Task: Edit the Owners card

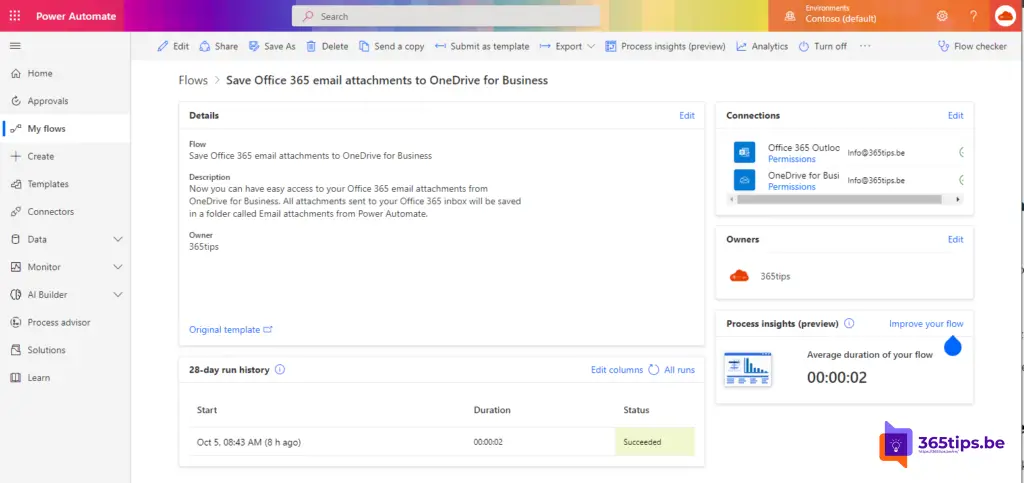Action: tap(955, 240)
